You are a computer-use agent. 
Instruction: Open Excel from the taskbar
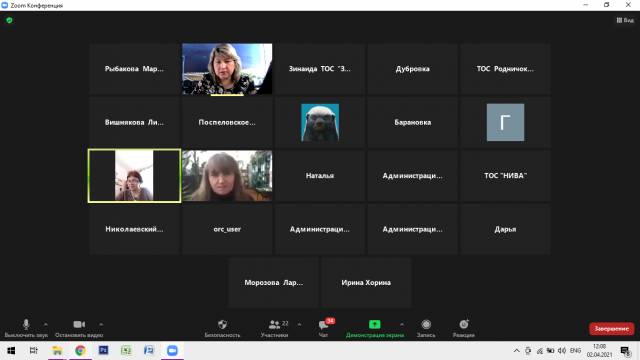tap(126, 351)
